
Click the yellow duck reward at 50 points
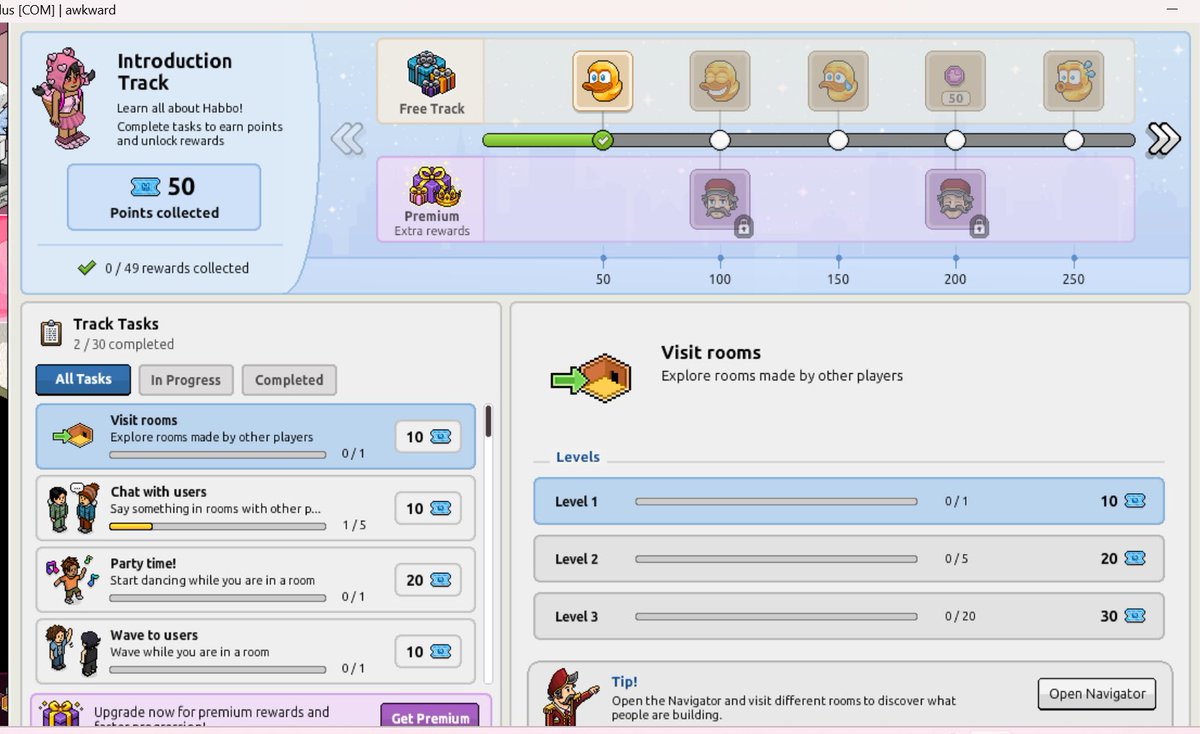(602, 81)
